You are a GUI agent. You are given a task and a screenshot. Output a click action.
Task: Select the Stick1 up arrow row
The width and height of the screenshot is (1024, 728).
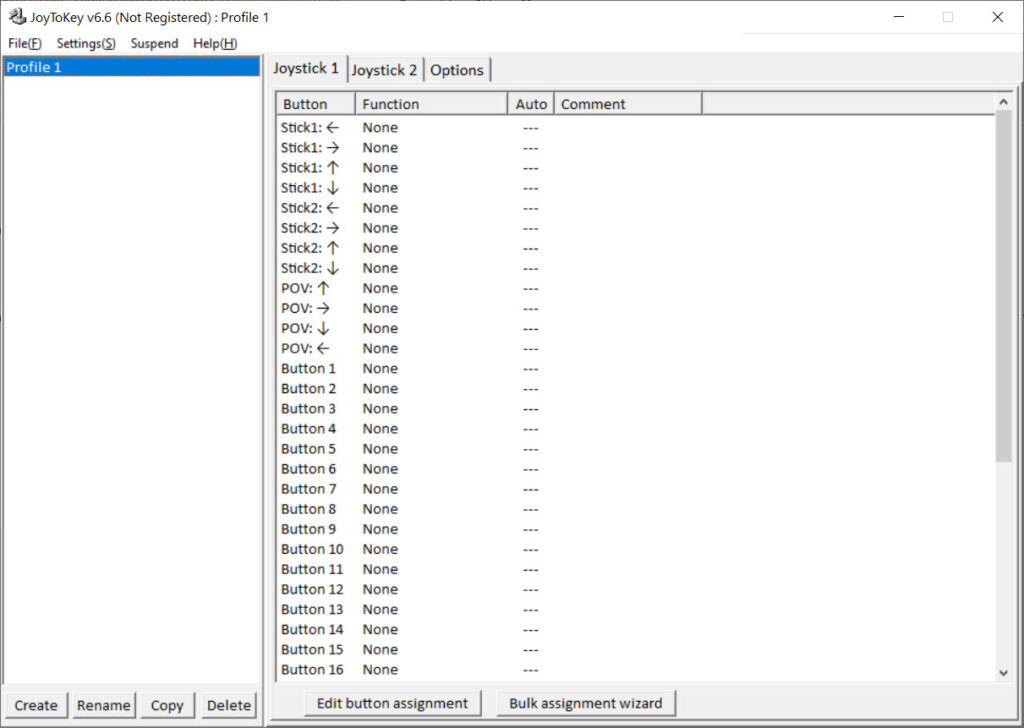coord(635,168)
